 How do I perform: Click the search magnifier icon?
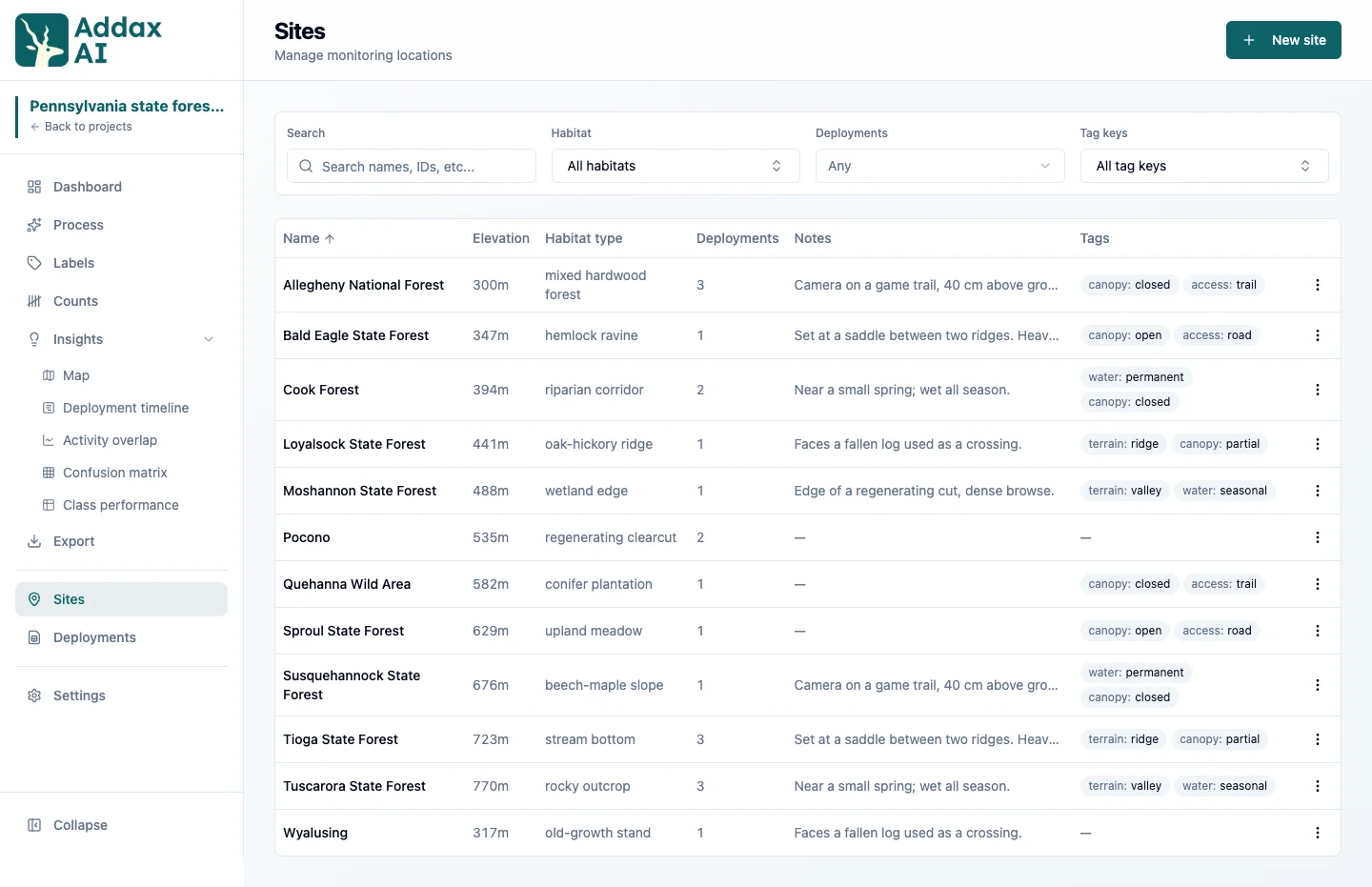pyautogui.click(x=306, y=166)
